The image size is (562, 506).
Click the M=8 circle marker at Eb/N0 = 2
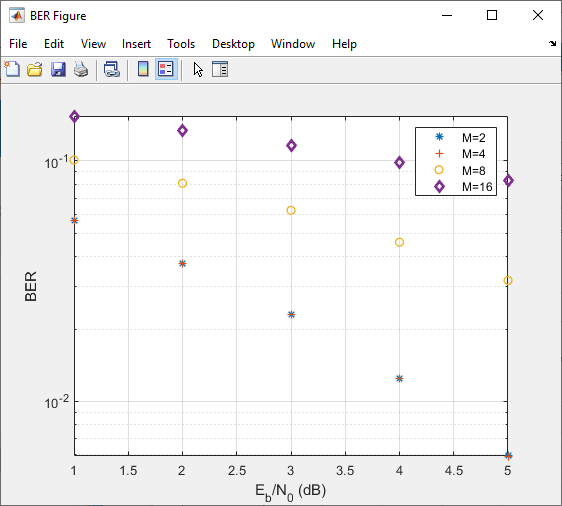[x=182, y=183]
